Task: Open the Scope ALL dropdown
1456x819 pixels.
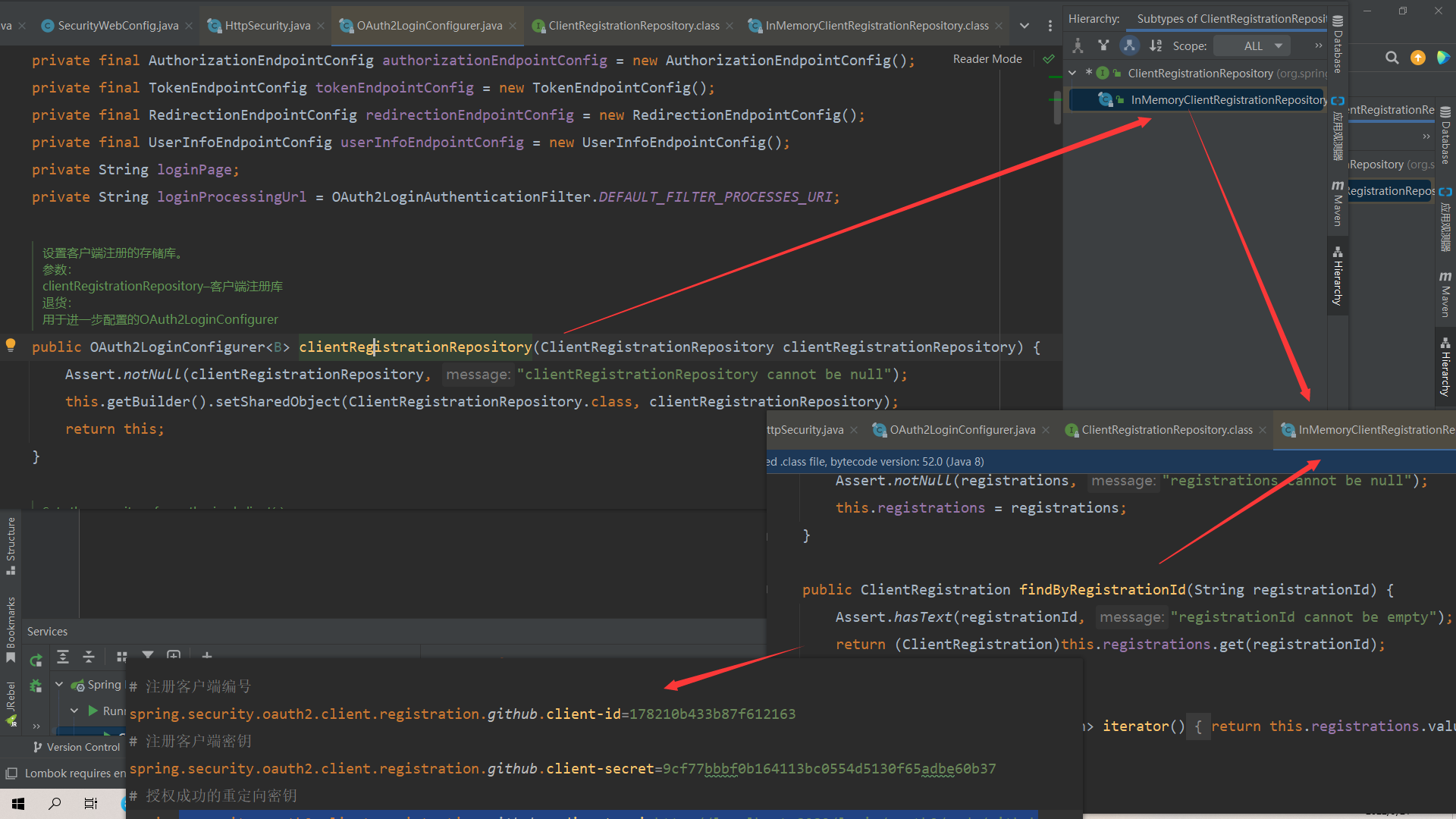Action: [x=1252, y=46]
